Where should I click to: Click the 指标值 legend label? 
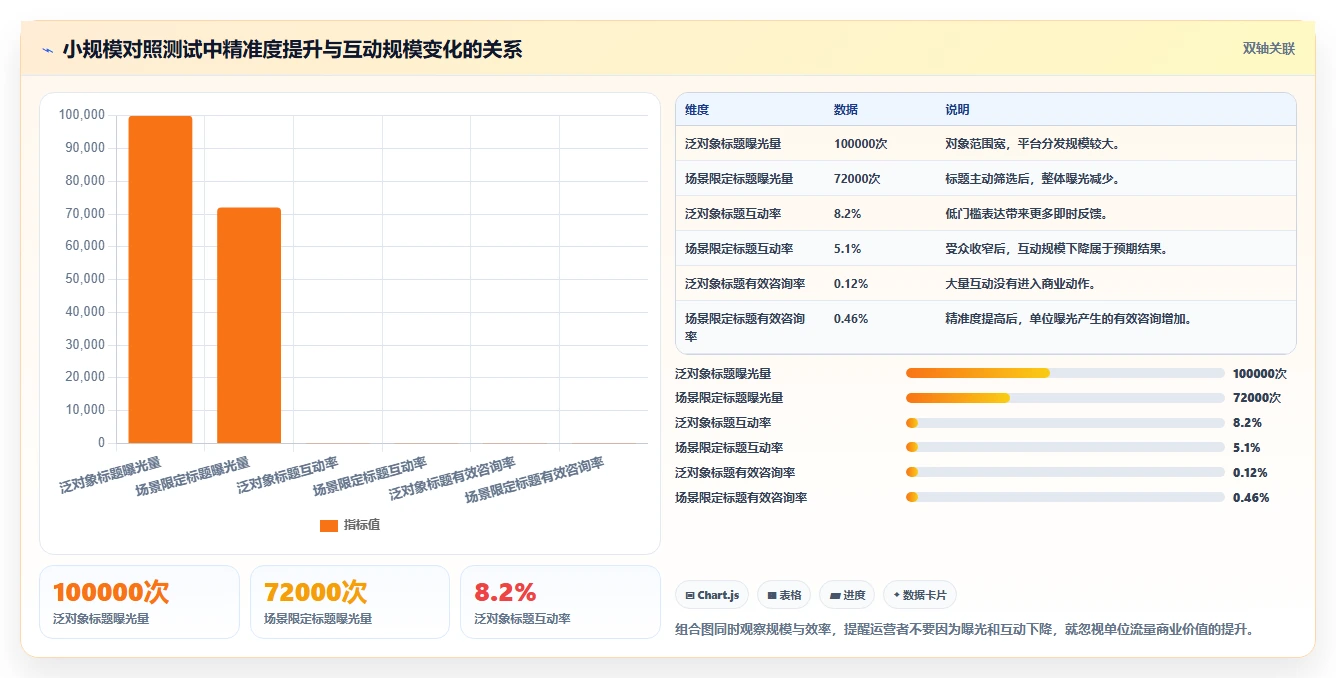coord(362,525)
